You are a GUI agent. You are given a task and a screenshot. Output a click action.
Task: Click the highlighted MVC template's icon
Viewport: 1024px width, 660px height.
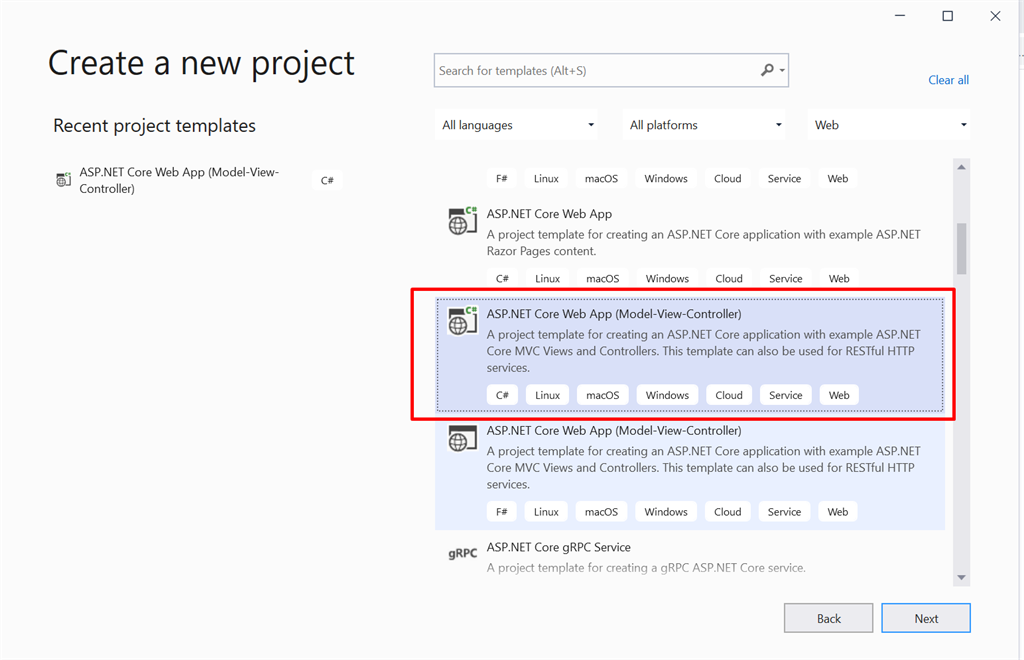tap(461, 321)
